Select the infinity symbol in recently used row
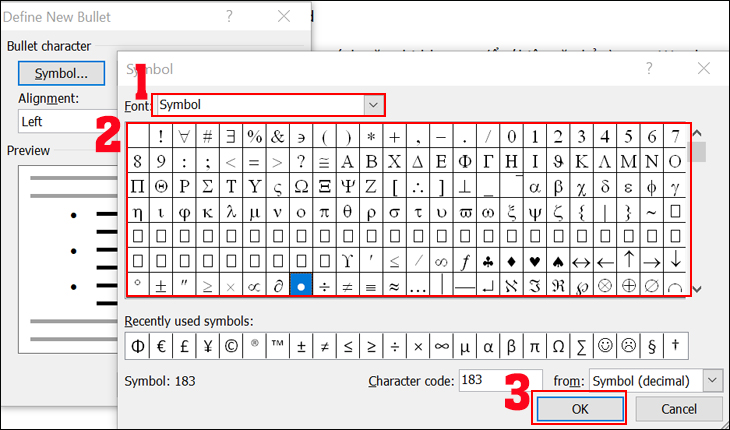Image resolution: width=730 pixels, height=430 pixels. pos(441,346)
